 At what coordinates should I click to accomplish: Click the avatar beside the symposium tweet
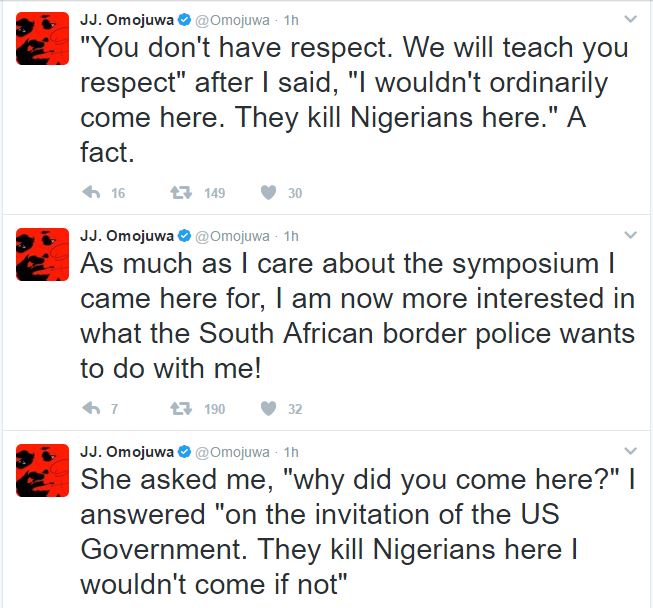[41, 255]
